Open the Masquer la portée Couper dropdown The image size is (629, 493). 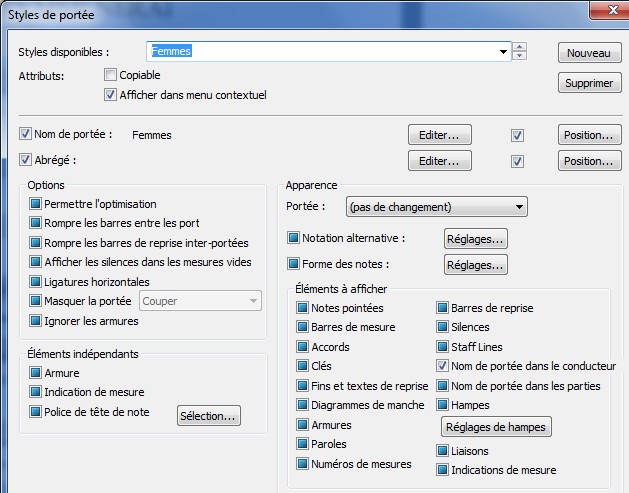251,300
